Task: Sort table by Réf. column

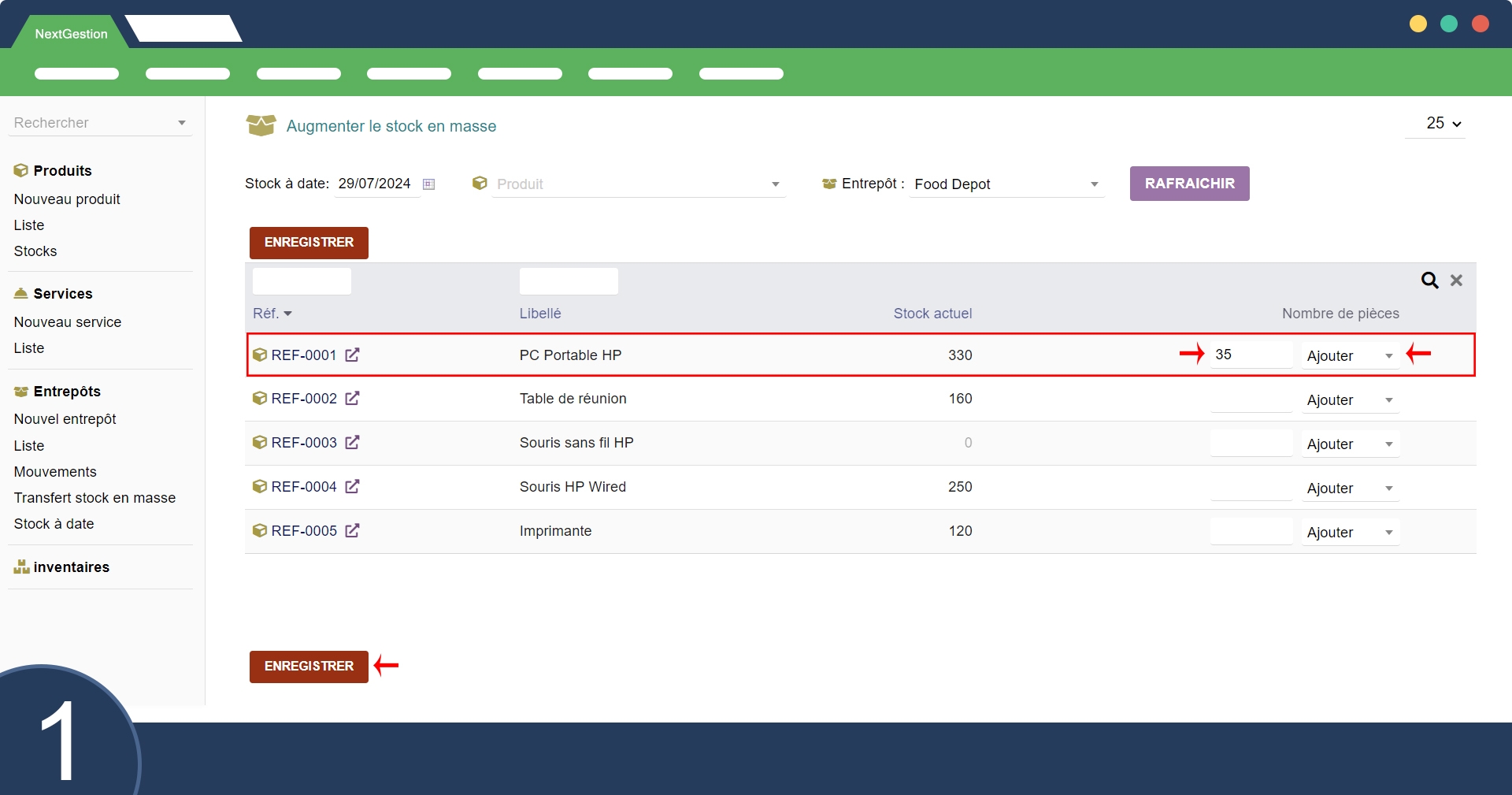Action: click(272, 314)
